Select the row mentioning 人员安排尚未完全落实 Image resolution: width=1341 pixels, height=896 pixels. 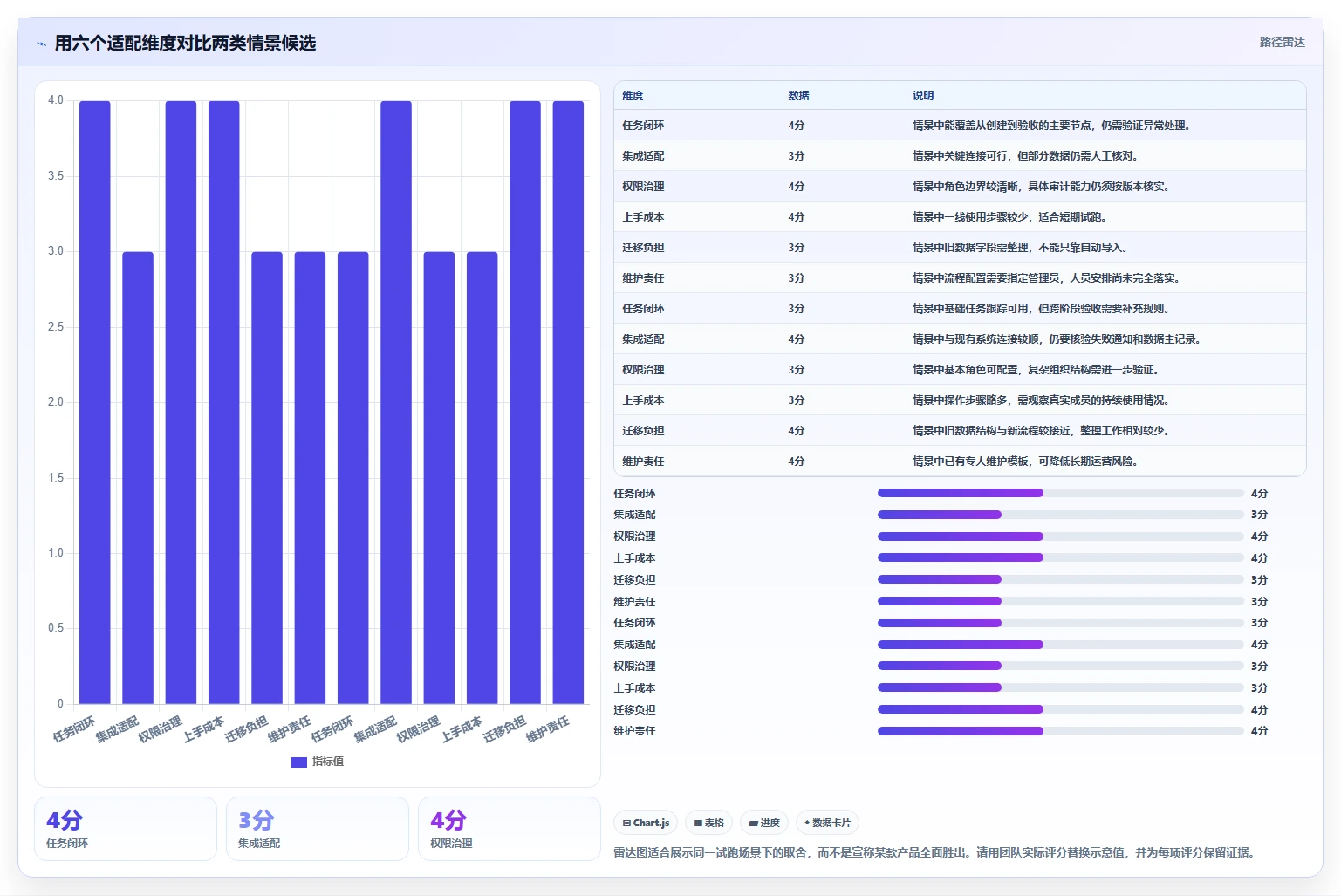(960, 277)
